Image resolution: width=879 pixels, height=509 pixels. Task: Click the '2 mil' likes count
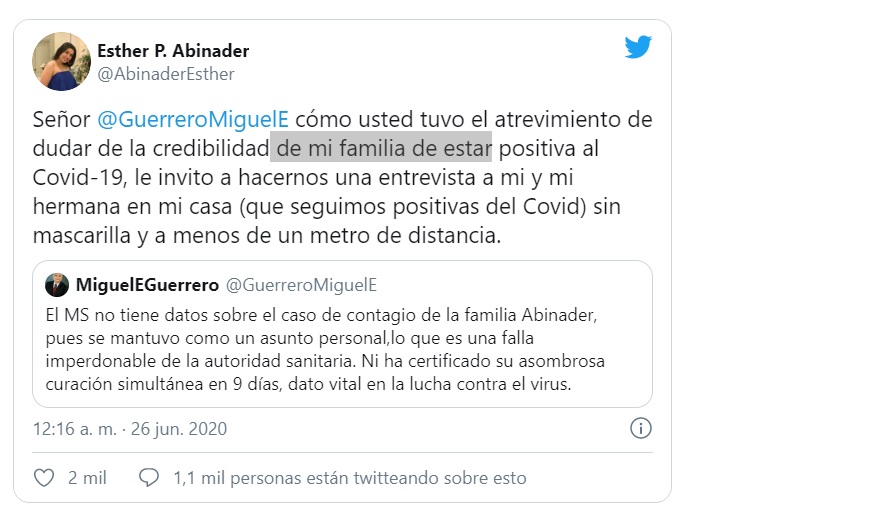pos(87,478)
